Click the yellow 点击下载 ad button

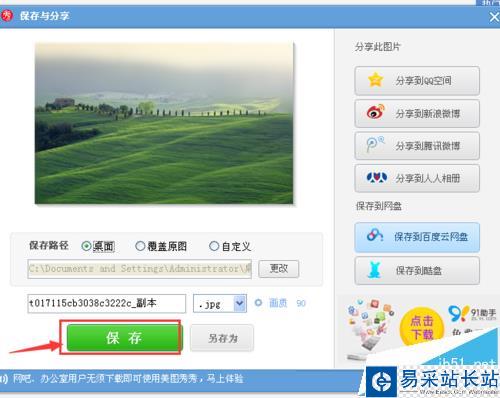422,327
